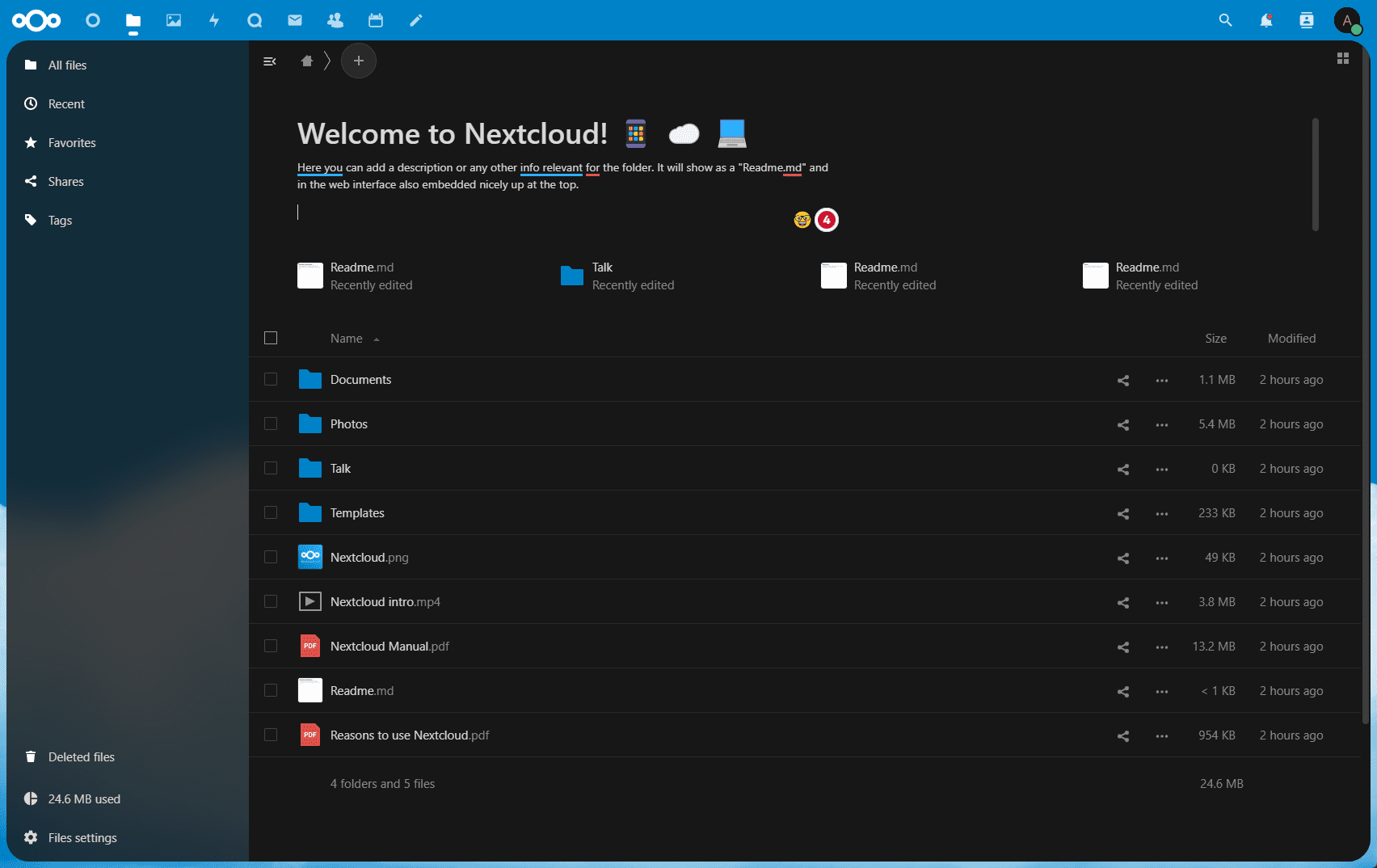This screenshot has width=1377, height=868.
Task: Open Files settings
Action: [82, 838]
